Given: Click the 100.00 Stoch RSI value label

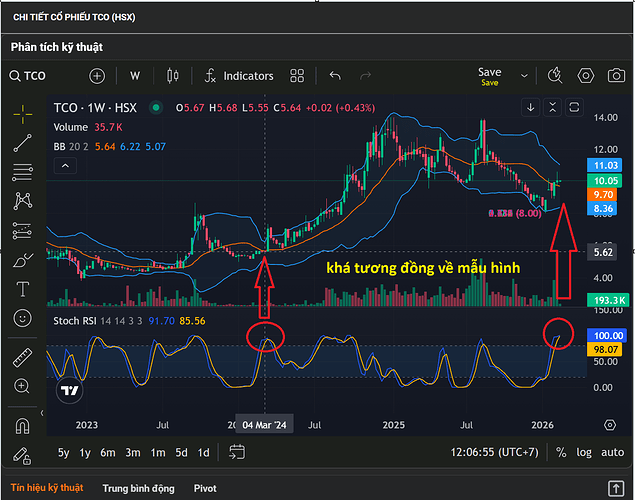Looking at the screenshot, I should [x=607, y=336].
